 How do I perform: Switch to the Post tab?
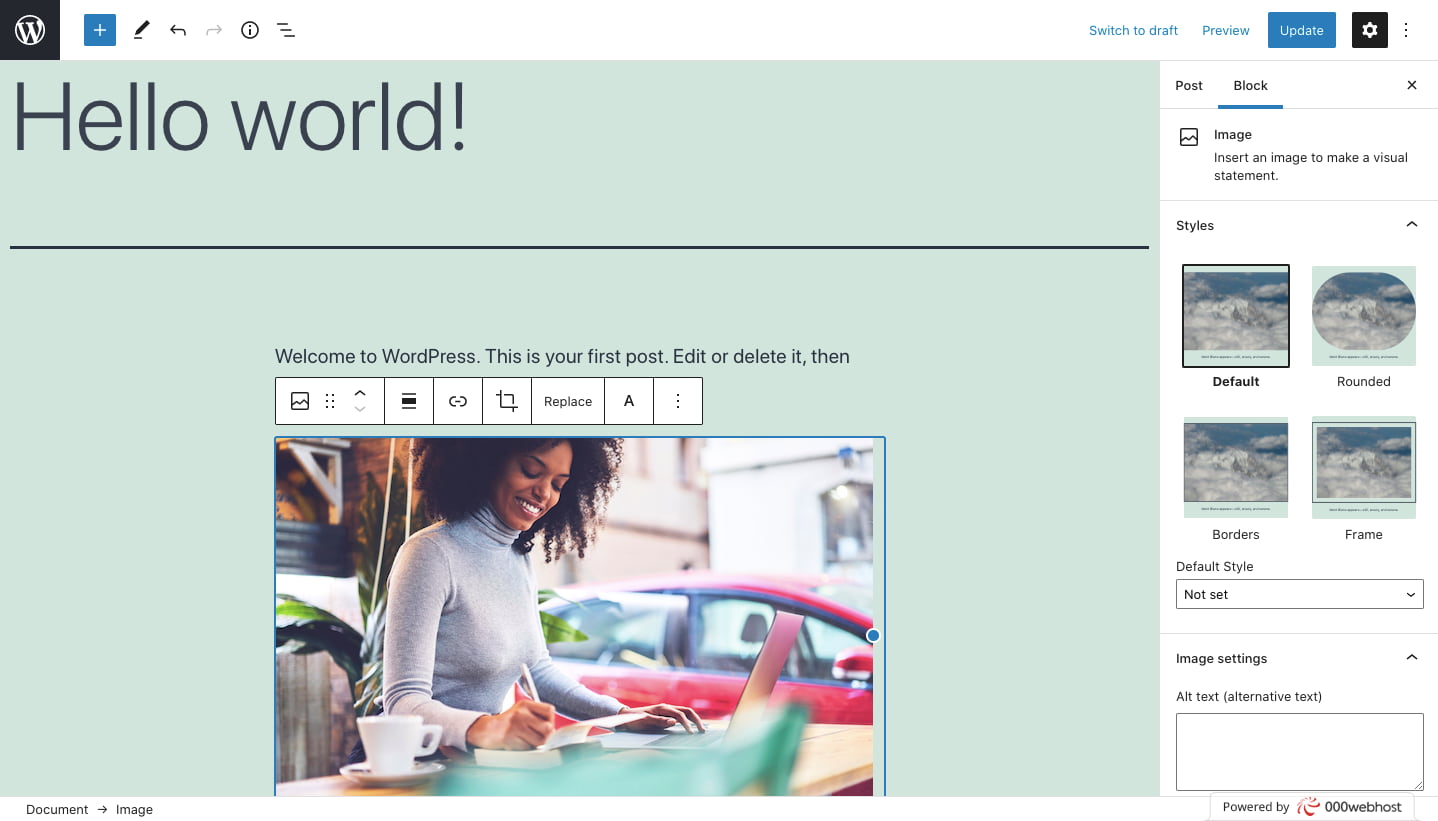(x=1189, y=85)
